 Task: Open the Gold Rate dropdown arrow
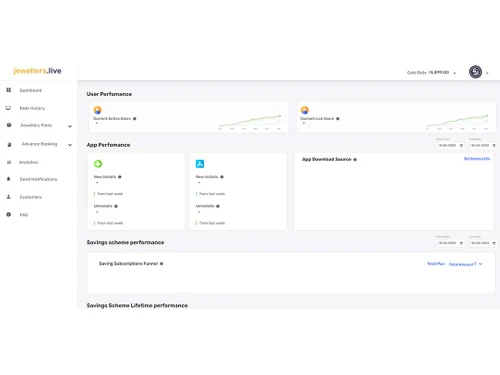(455, 73)
